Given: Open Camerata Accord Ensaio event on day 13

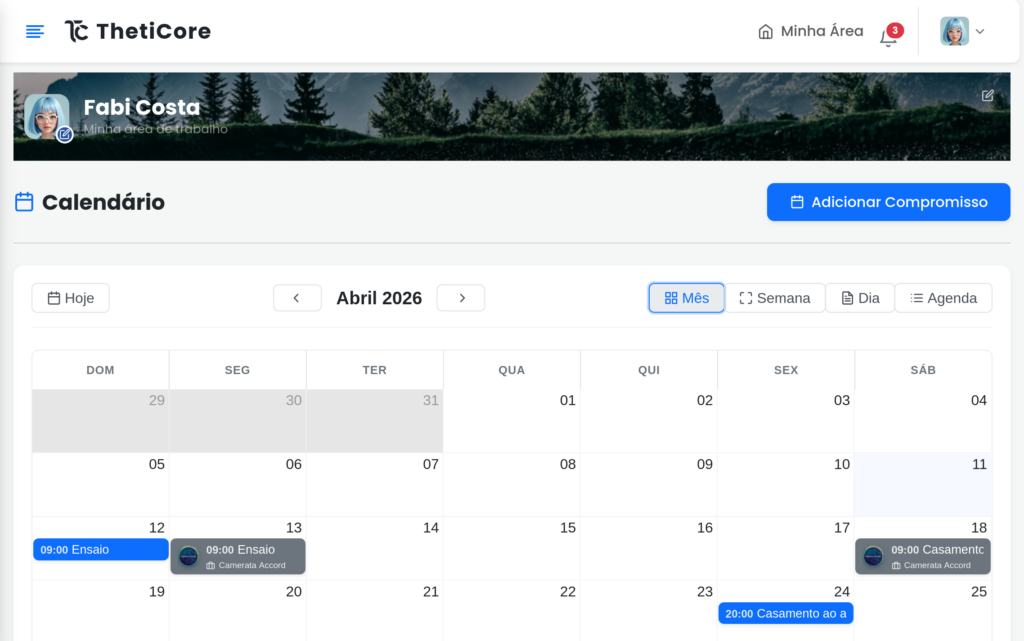Looking at the screenshot, I should [238, 557].
